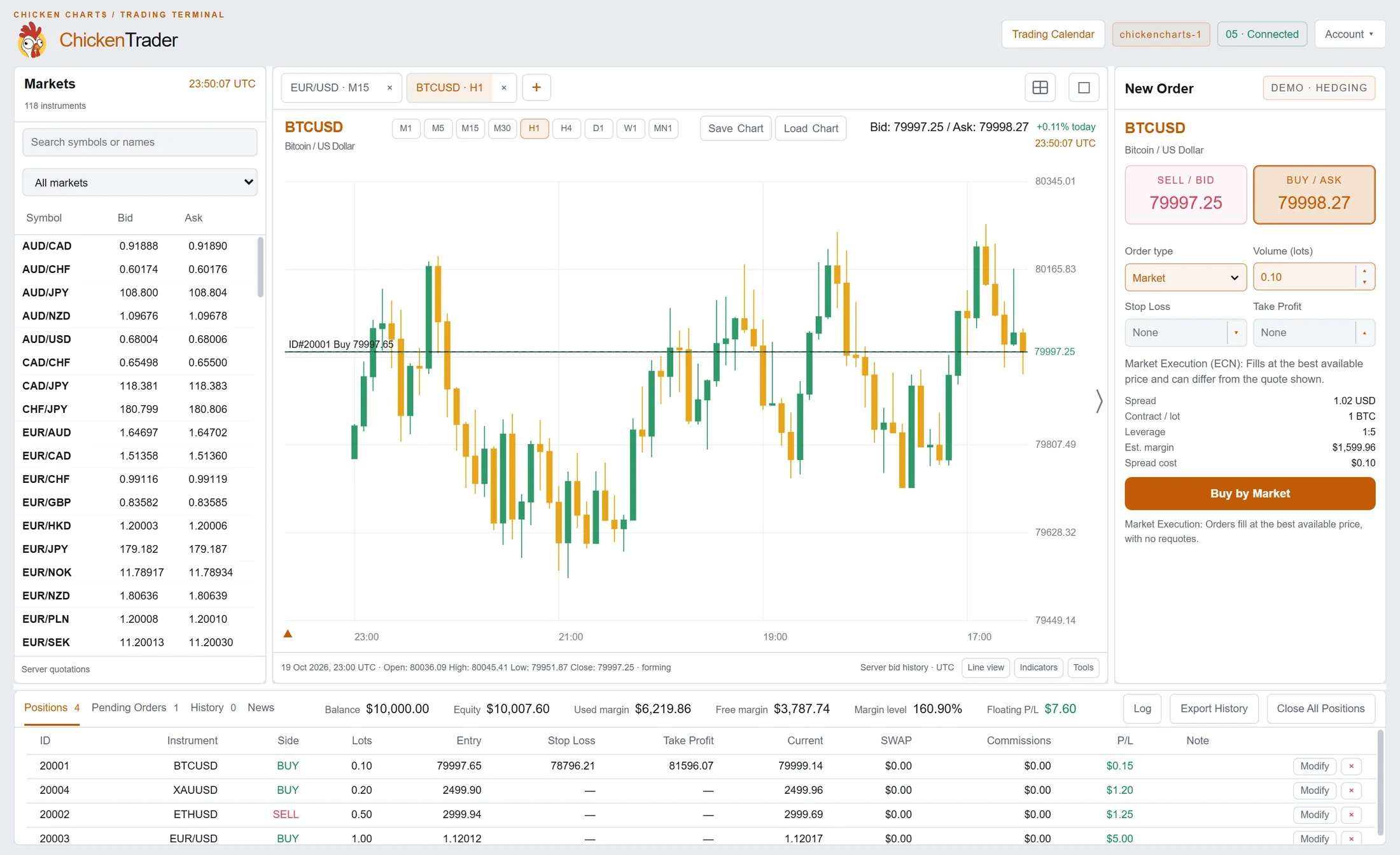Modify position 20001 BTCUSD
The height and width of the screenshot is (855, 1400).
coord(1314,766)
